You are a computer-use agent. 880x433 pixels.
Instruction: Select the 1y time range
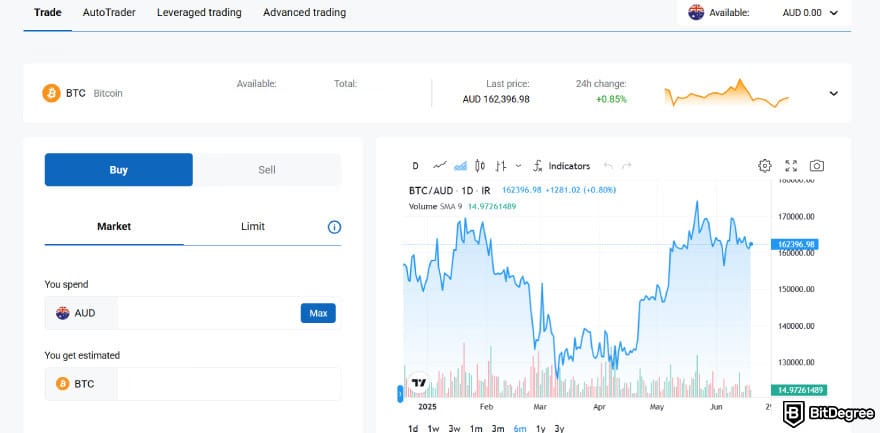pyautogui.click(x=540, y=429)
